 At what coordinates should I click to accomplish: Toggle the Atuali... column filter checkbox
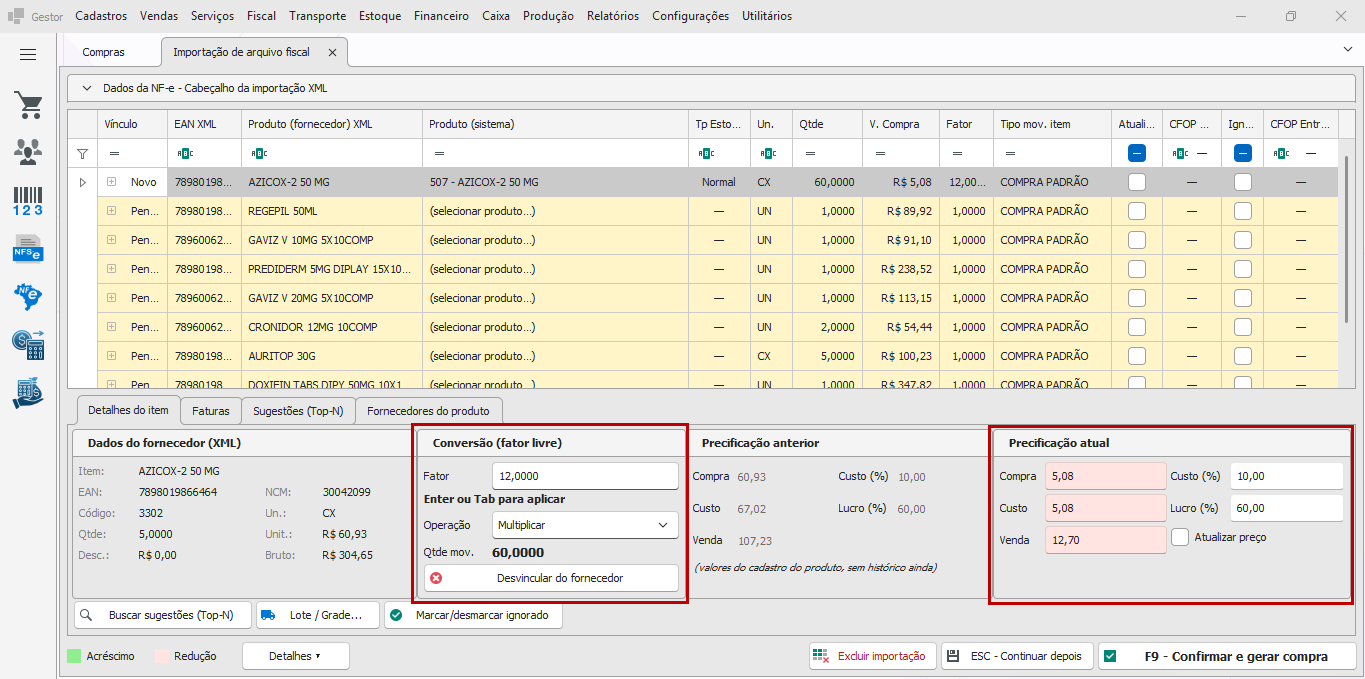coord(1136,154)
